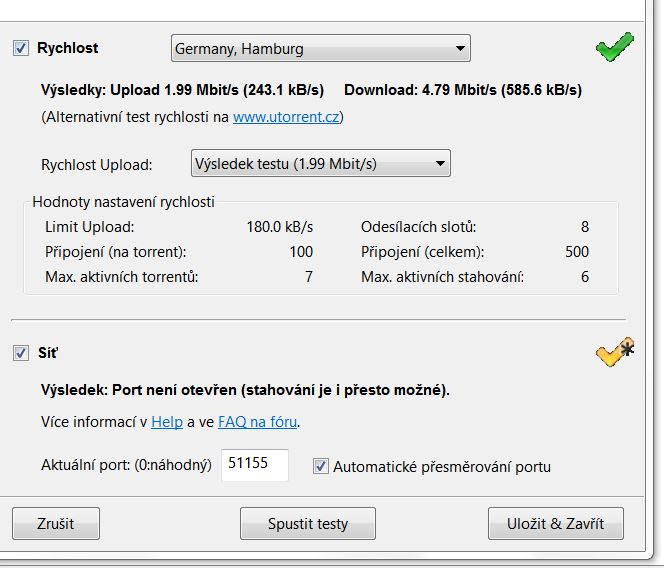The height and width of the screenshot is (568, 664).
Task: Click the Limit Upload value 180.0 kB/s
Action: pyautogui.click(x=279, y=227)
